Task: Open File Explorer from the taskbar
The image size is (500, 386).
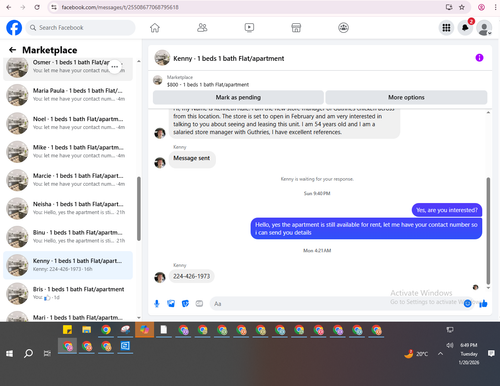Action: [x=87, y=330]
